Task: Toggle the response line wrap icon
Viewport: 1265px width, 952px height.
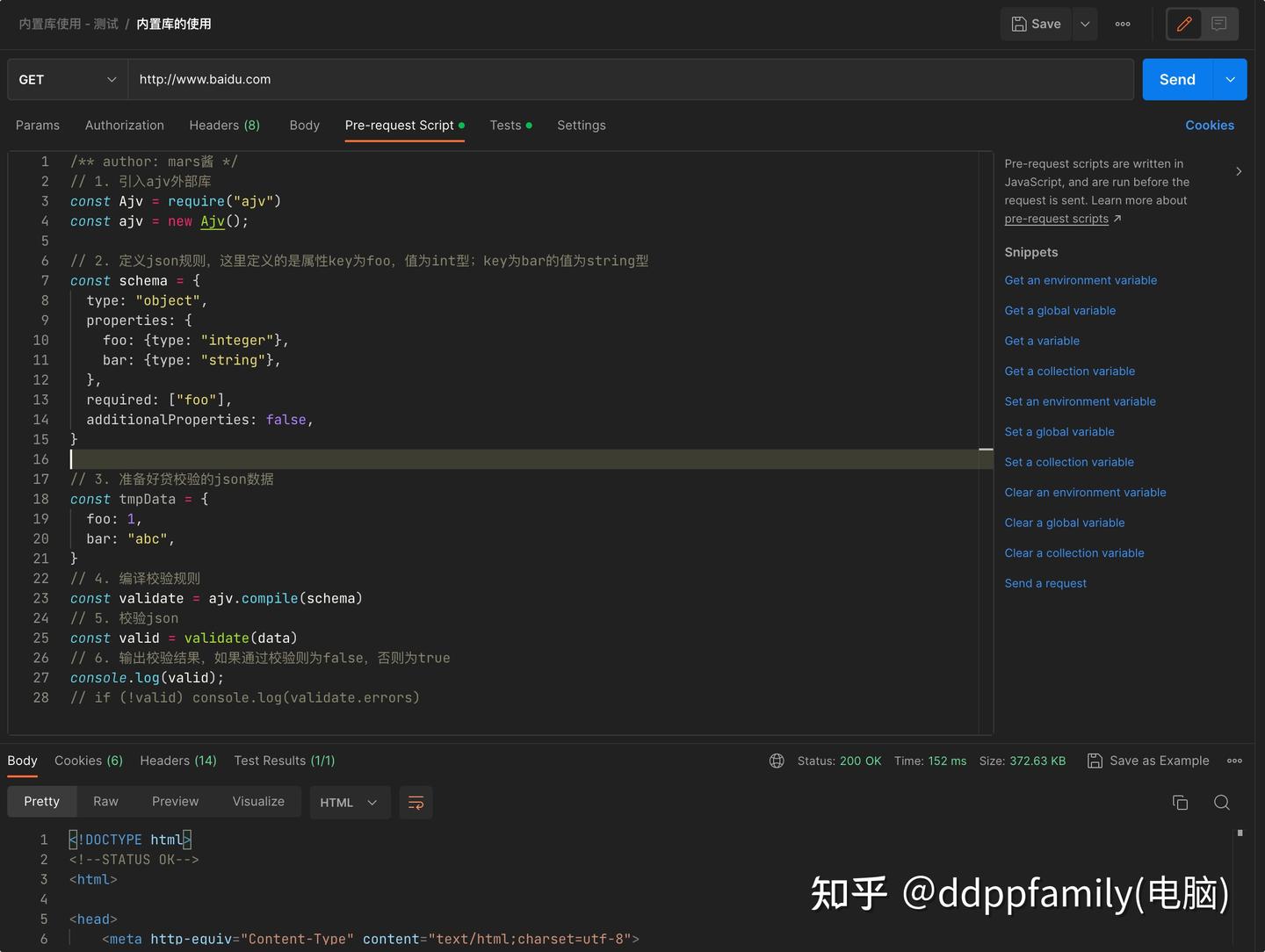Action: pos(416,802)
